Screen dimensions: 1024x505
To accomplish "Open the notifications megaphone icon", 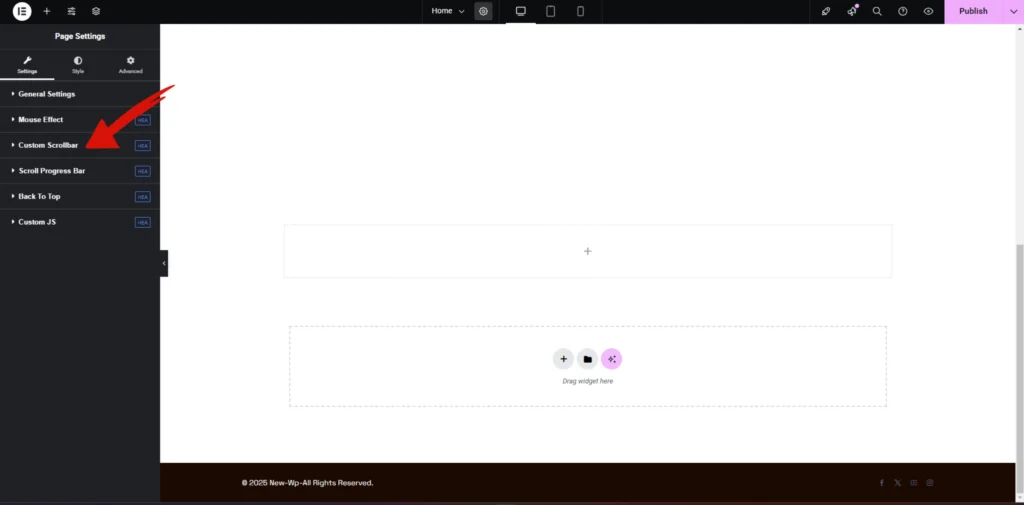I will (852, 11).
